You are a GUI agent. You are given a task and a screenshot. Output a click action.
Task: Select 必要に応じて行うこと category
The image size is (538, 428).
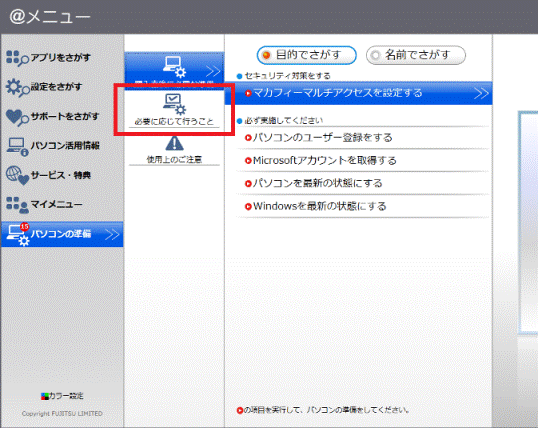pos(174,109)
